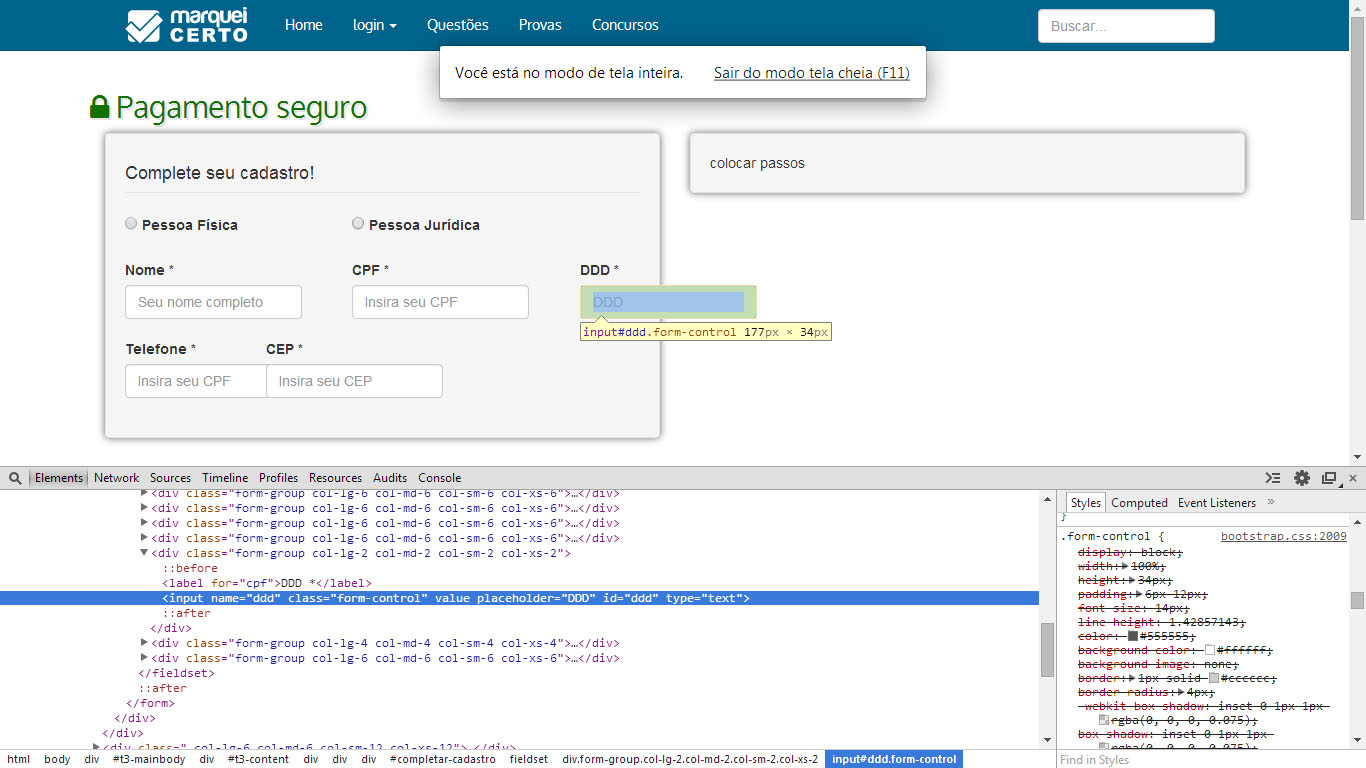Focus the Nome input field
The image size is (1366, 768).
coord(213,302)
